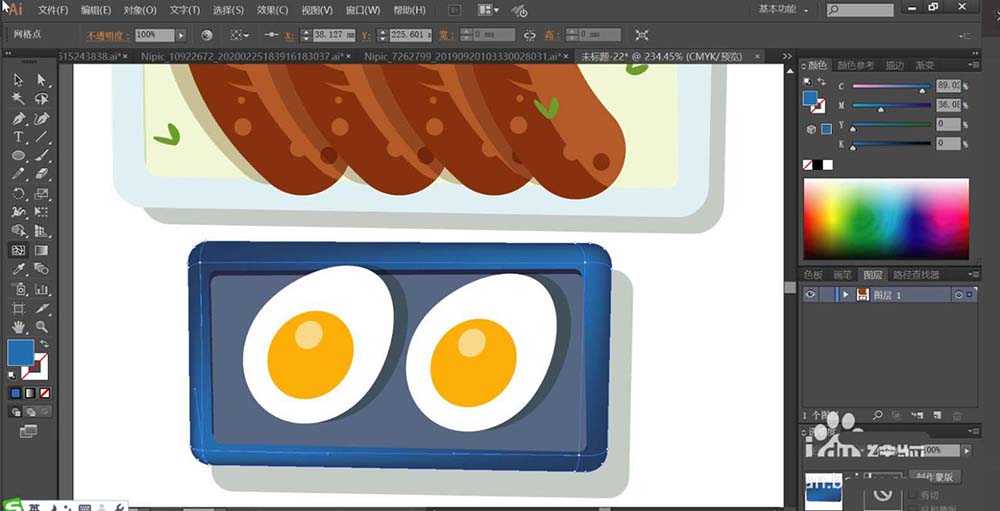Set the Gradient mode button below fill swatch
Image resolution: width=1000 pixels, height=511 pixels.
[30, 393]
